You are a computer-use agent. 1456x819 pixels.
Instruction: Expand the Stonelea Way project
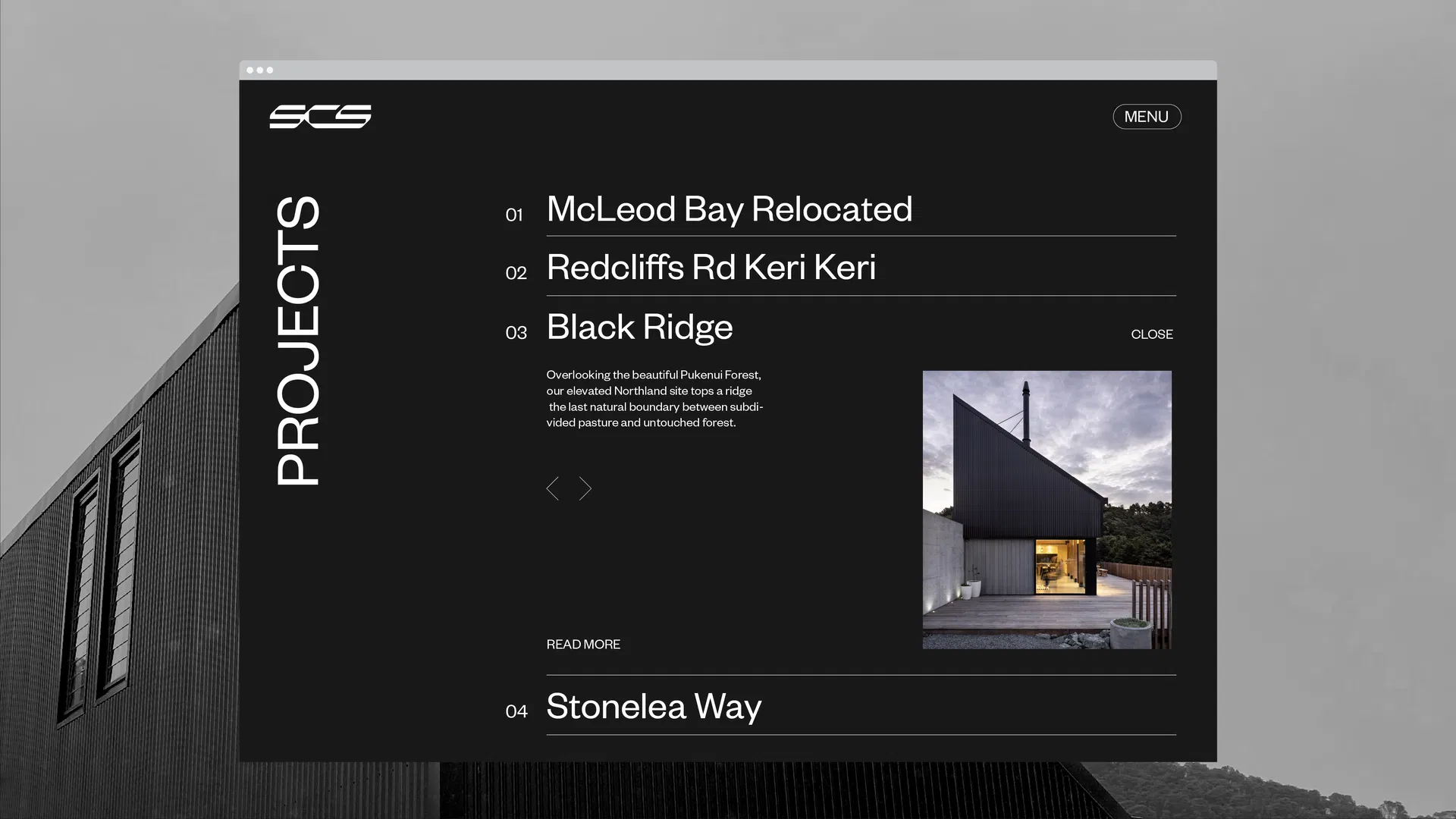click(654, 707)
